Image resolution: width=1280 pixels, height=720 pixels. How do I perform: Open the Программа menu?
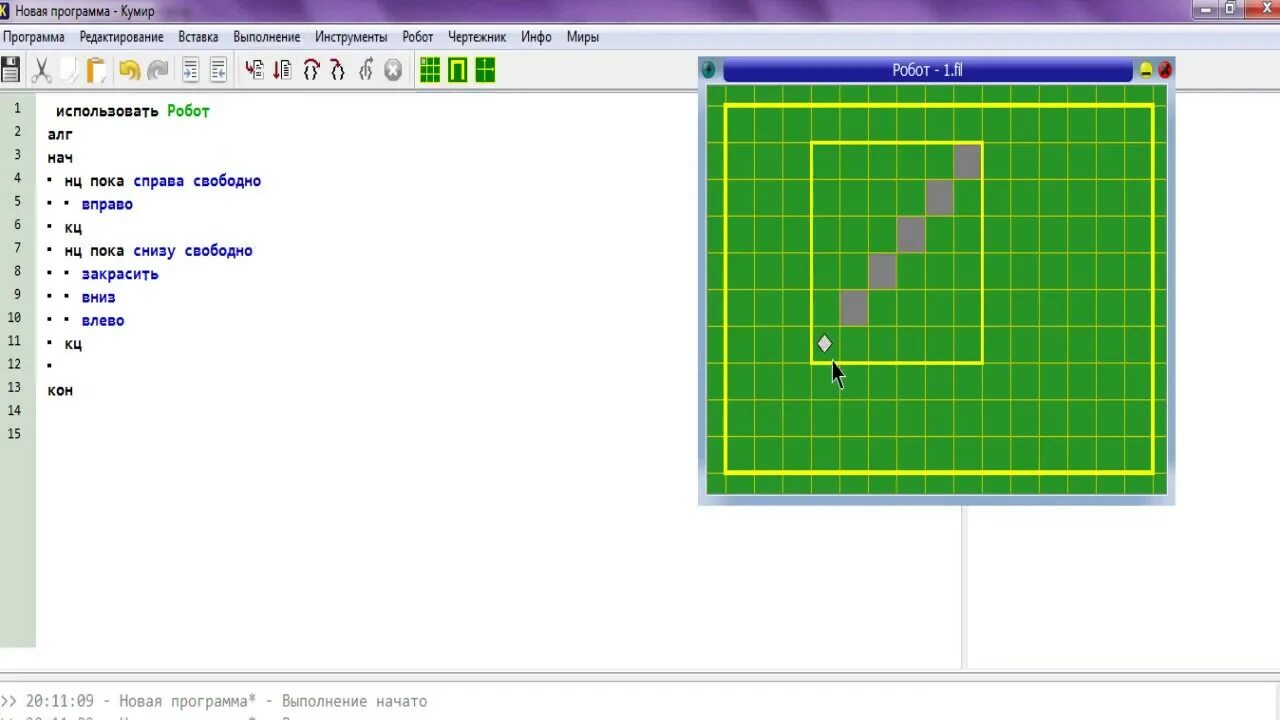[x=34, y=37]
